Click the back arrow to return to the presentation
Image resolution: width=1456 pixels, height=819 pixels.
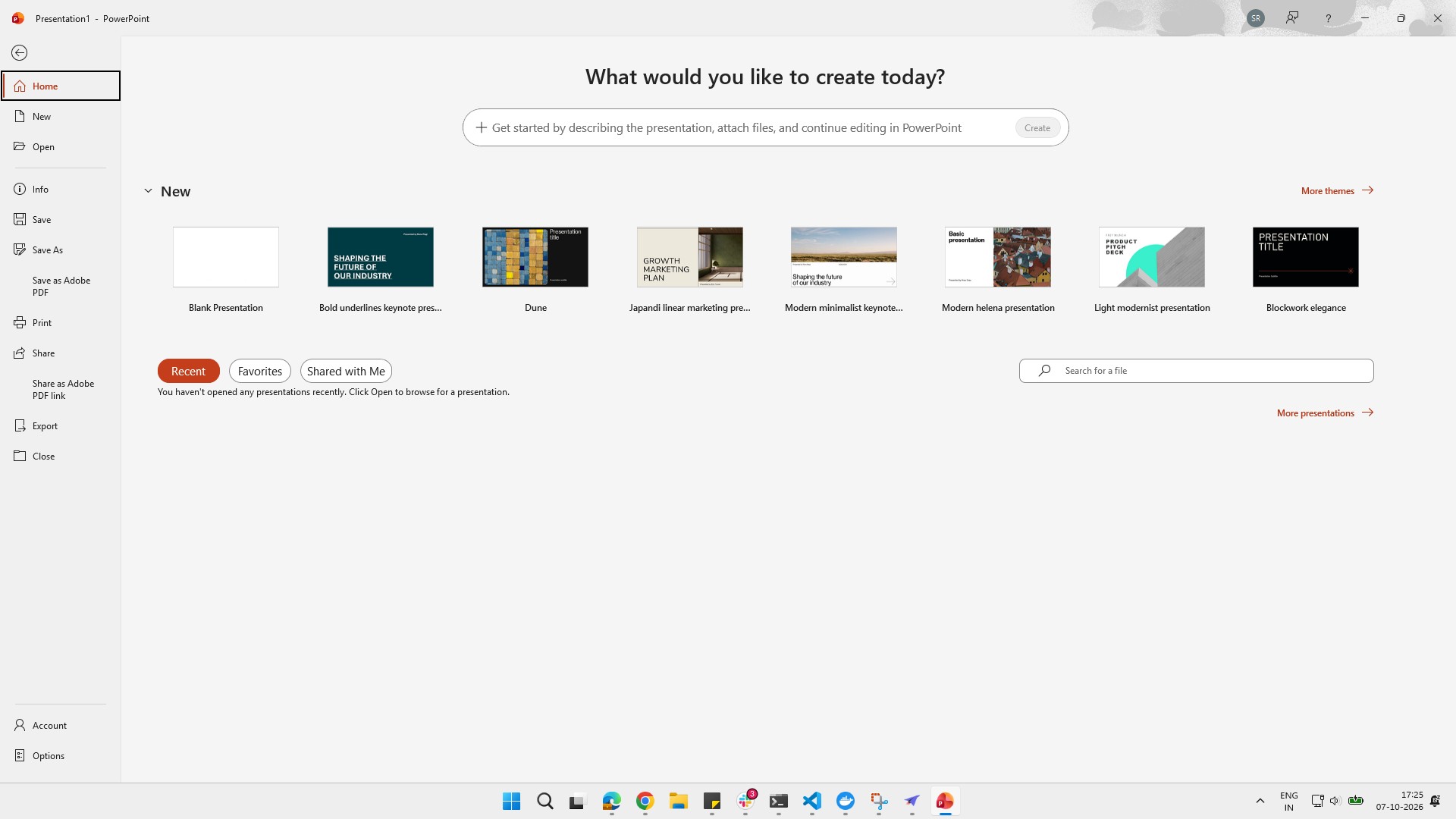coord(20,52)
